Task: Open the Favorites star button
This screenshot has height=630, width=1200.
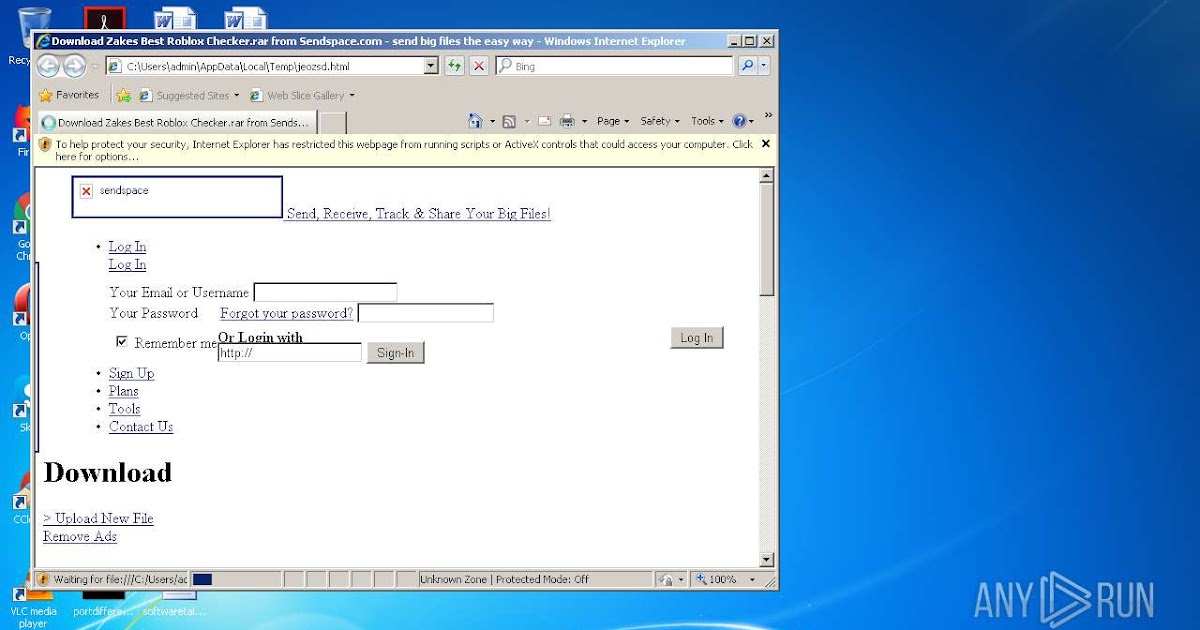Action: (69, 95)
